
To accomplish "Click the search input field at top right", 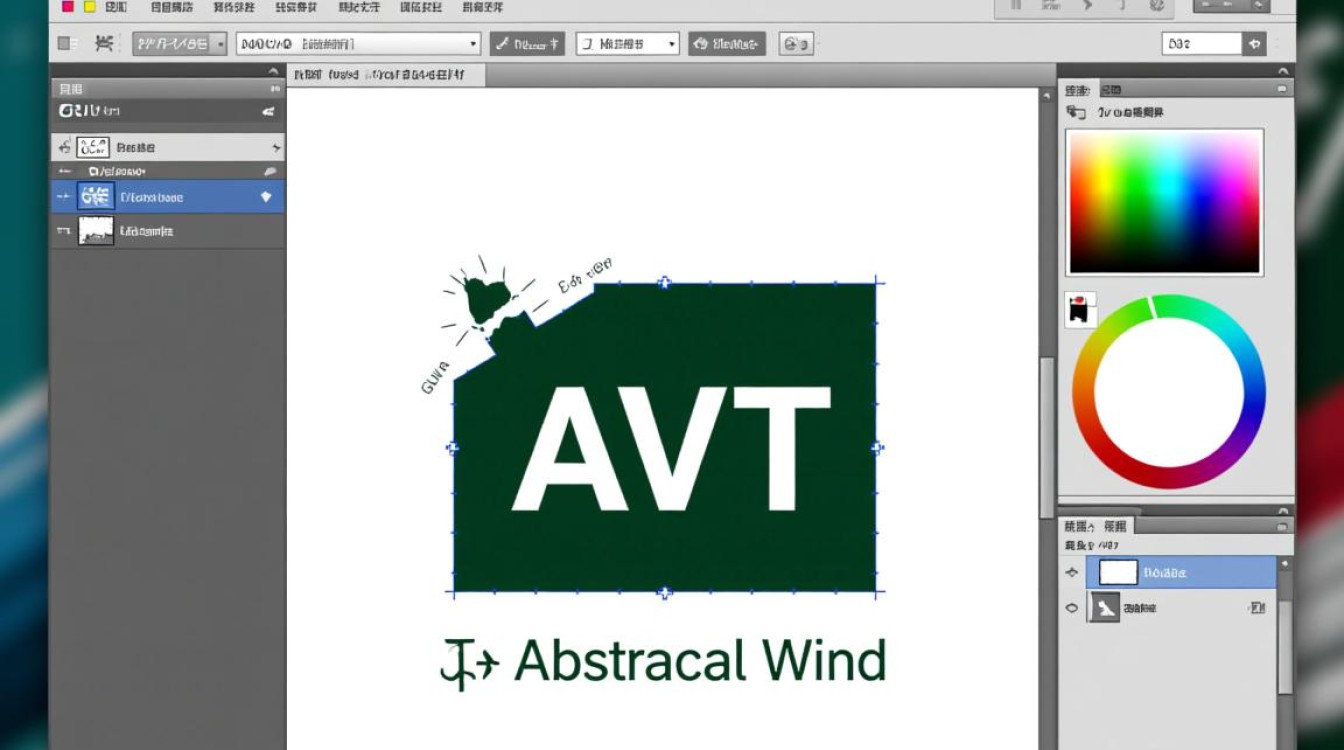I will click(1200, 44).
